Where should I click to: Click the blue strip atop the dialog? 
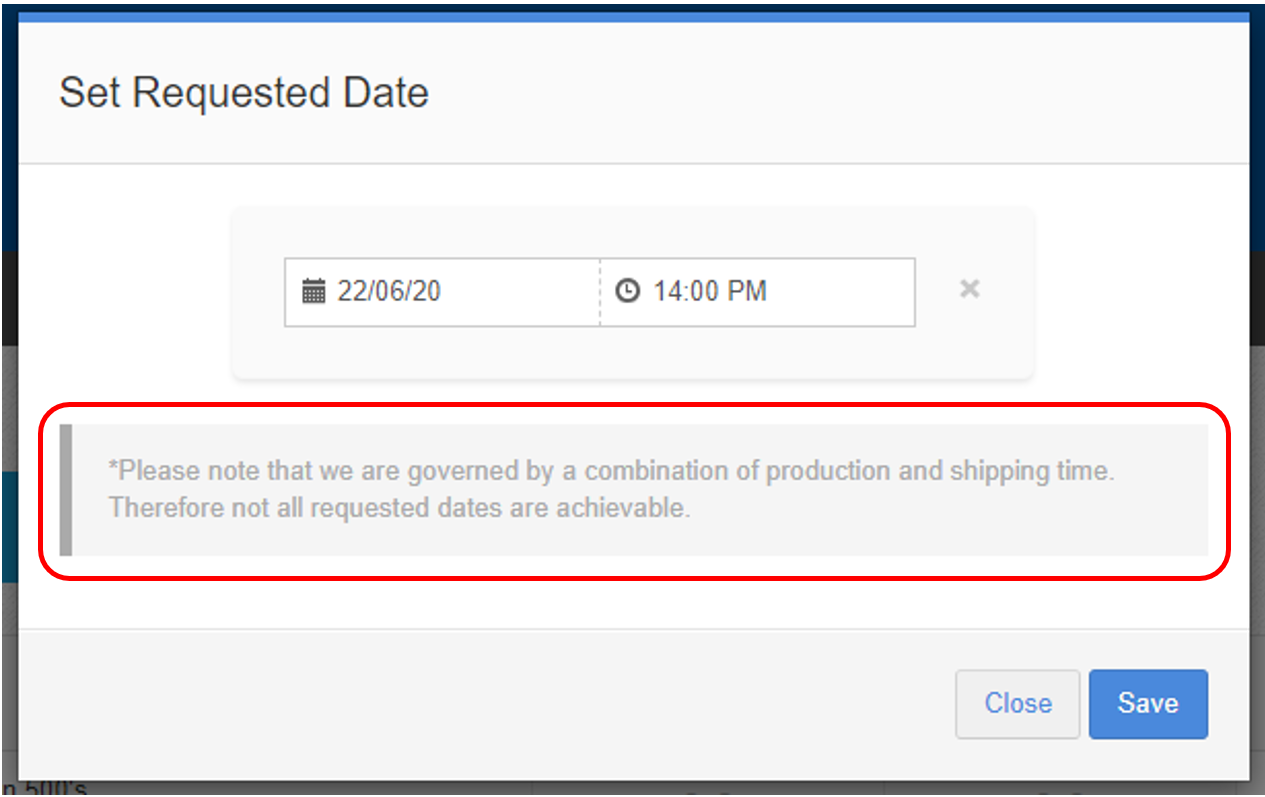(633, 17)
